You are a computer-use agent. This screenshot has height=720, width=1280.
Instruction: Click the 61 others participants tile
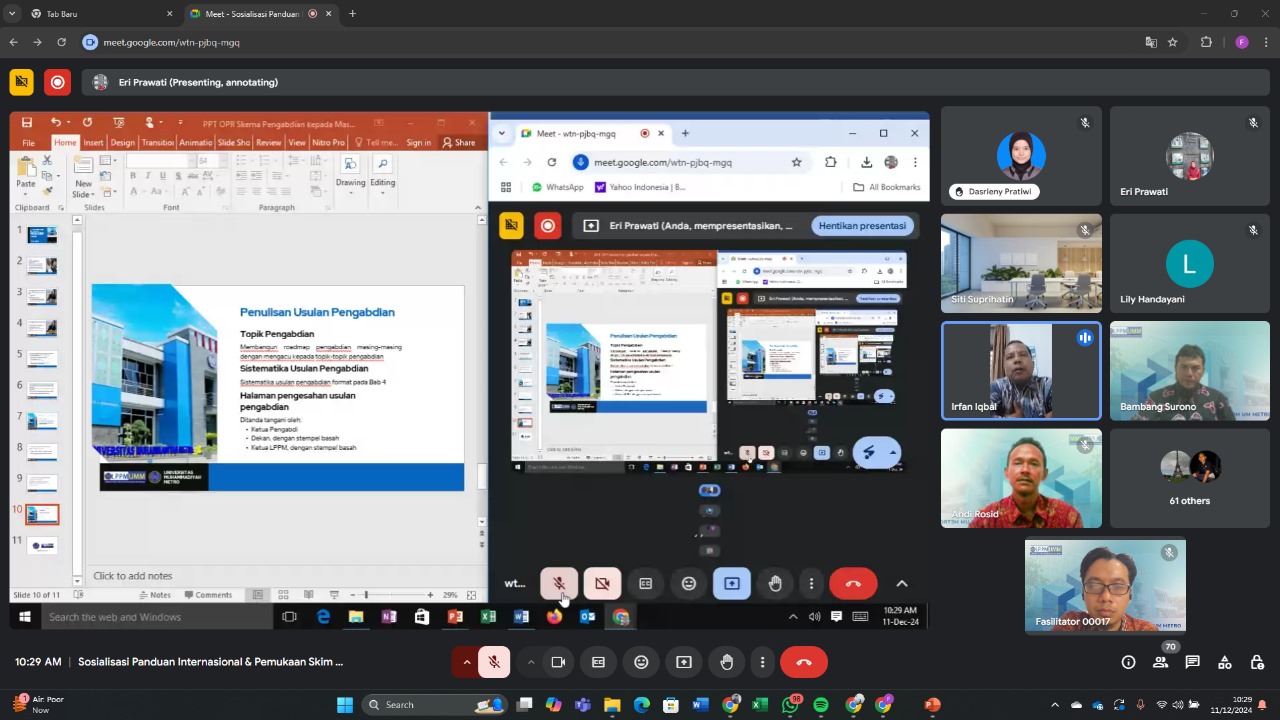(x=1189, y=478)
